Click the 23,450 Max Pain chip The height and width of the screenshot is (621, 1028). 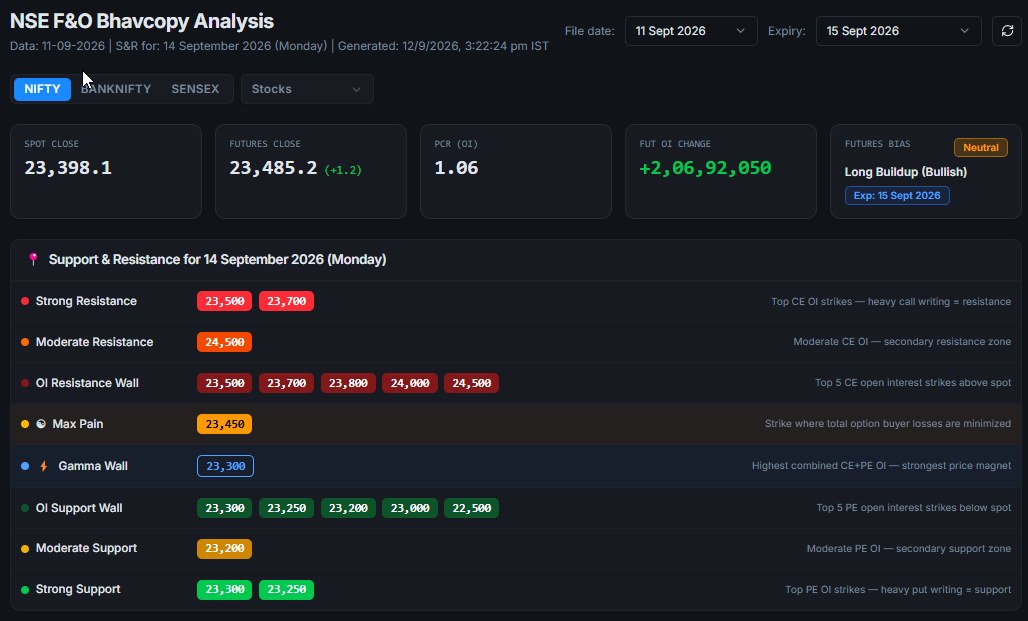pos(224,424)
